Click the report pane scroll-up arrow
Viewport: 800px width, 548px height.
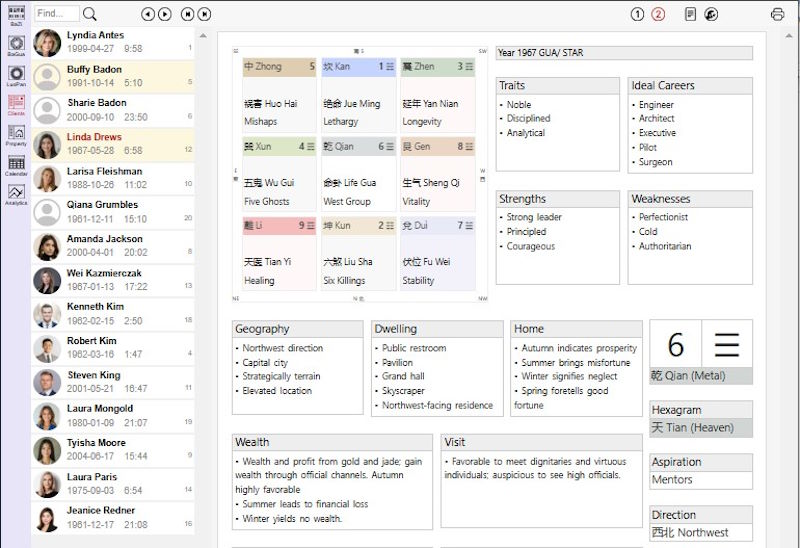click(789, 36)
